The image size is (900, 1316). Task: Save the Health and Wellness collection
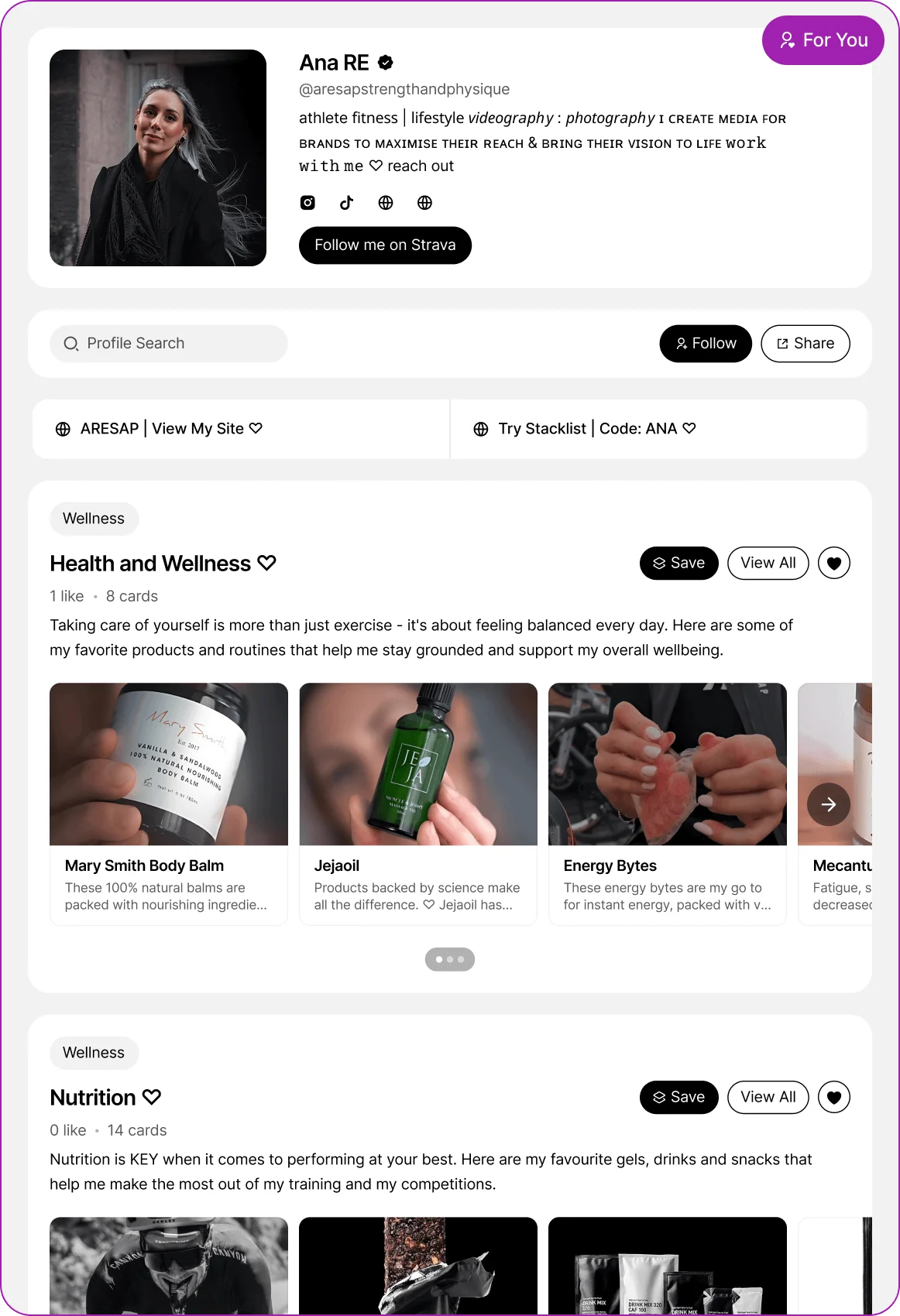pos(678,564)
